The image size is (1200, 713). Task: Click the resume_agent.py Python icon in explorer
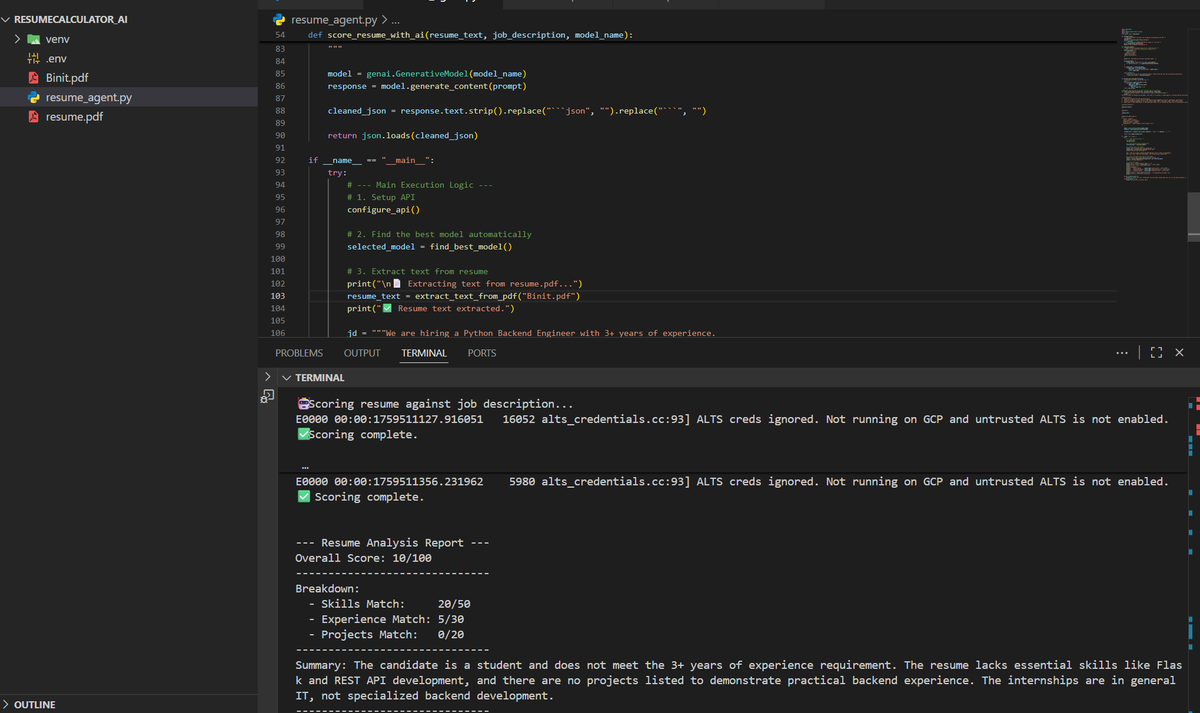(x=34, y=97)
